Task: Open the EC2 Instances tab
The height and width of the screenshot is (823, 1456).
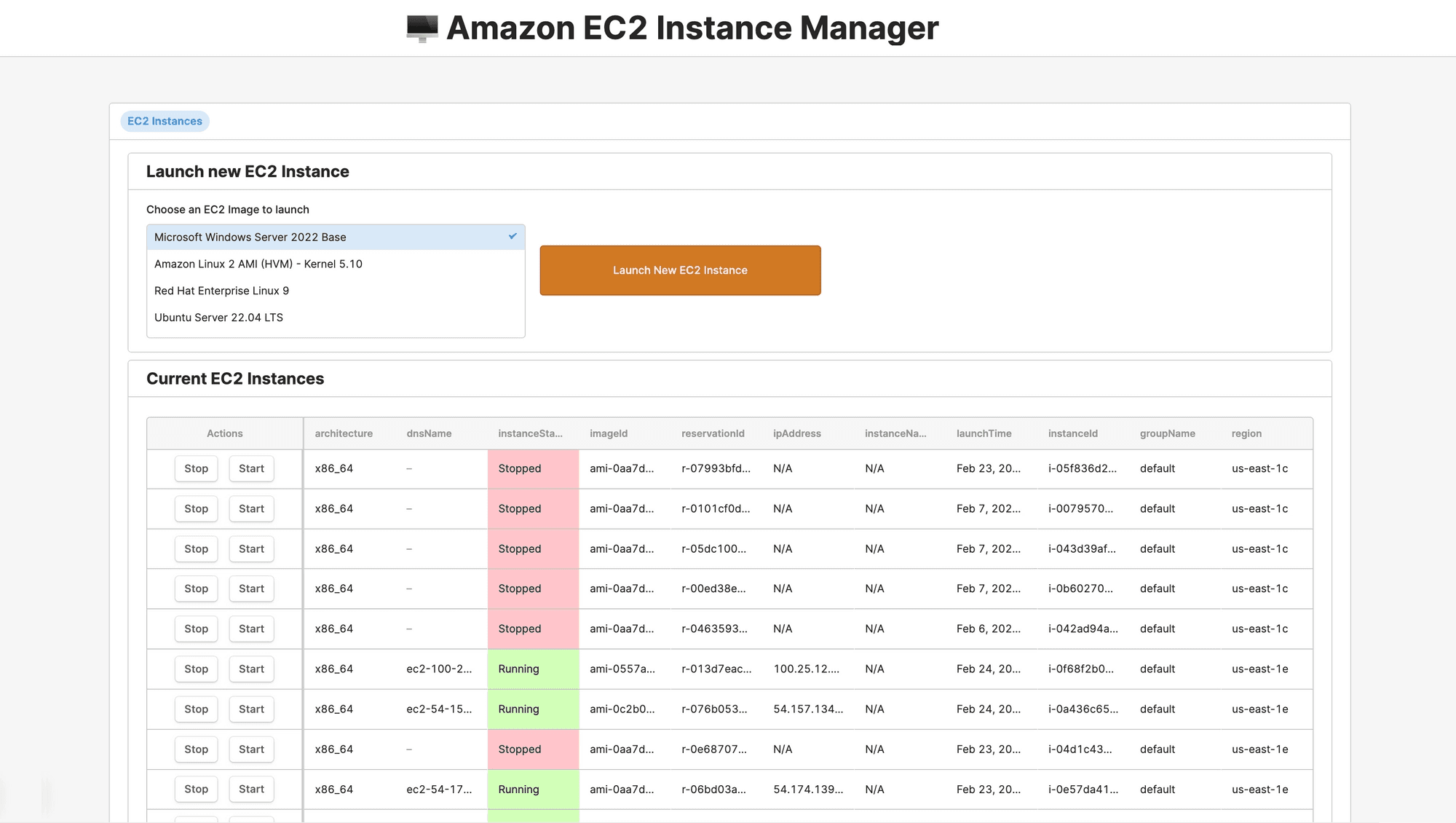Action: click(x=165, y=121)
